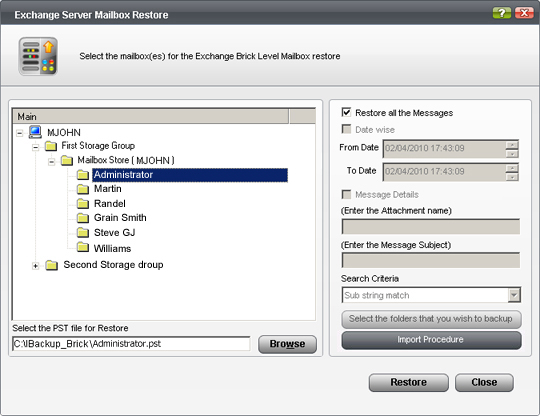The image size is (540, 416).
Task: Select the Martin mailbox
Action: coord(108,189)
